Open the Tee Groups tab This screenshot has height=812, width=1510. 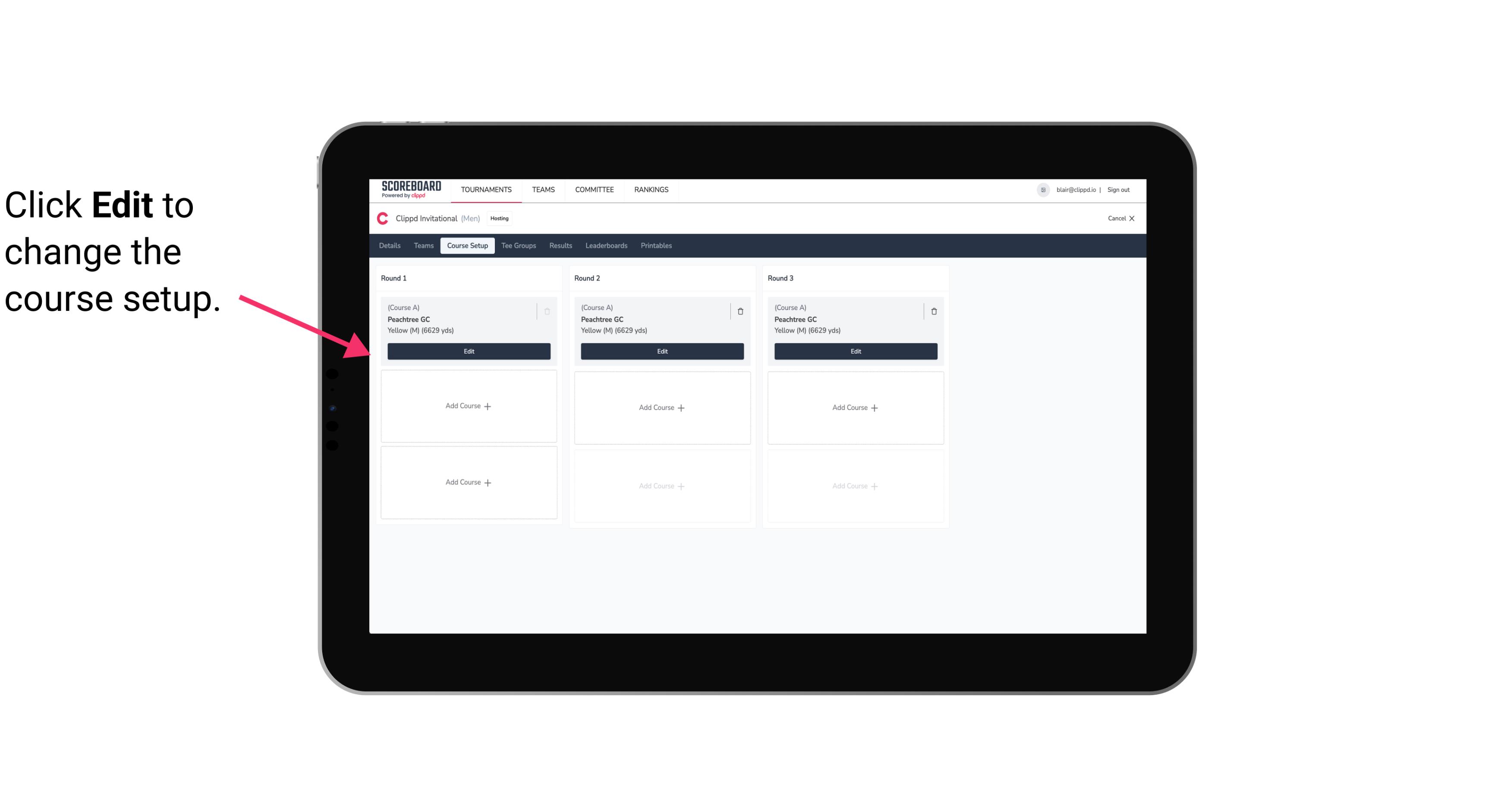tap(519, 246)
